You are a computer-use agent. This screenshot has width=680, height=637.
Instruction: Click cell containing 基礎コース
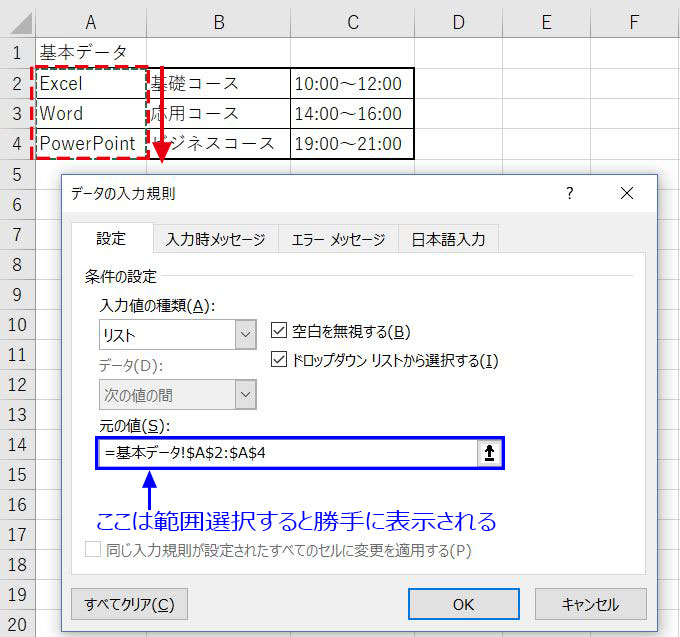point(219,83)
